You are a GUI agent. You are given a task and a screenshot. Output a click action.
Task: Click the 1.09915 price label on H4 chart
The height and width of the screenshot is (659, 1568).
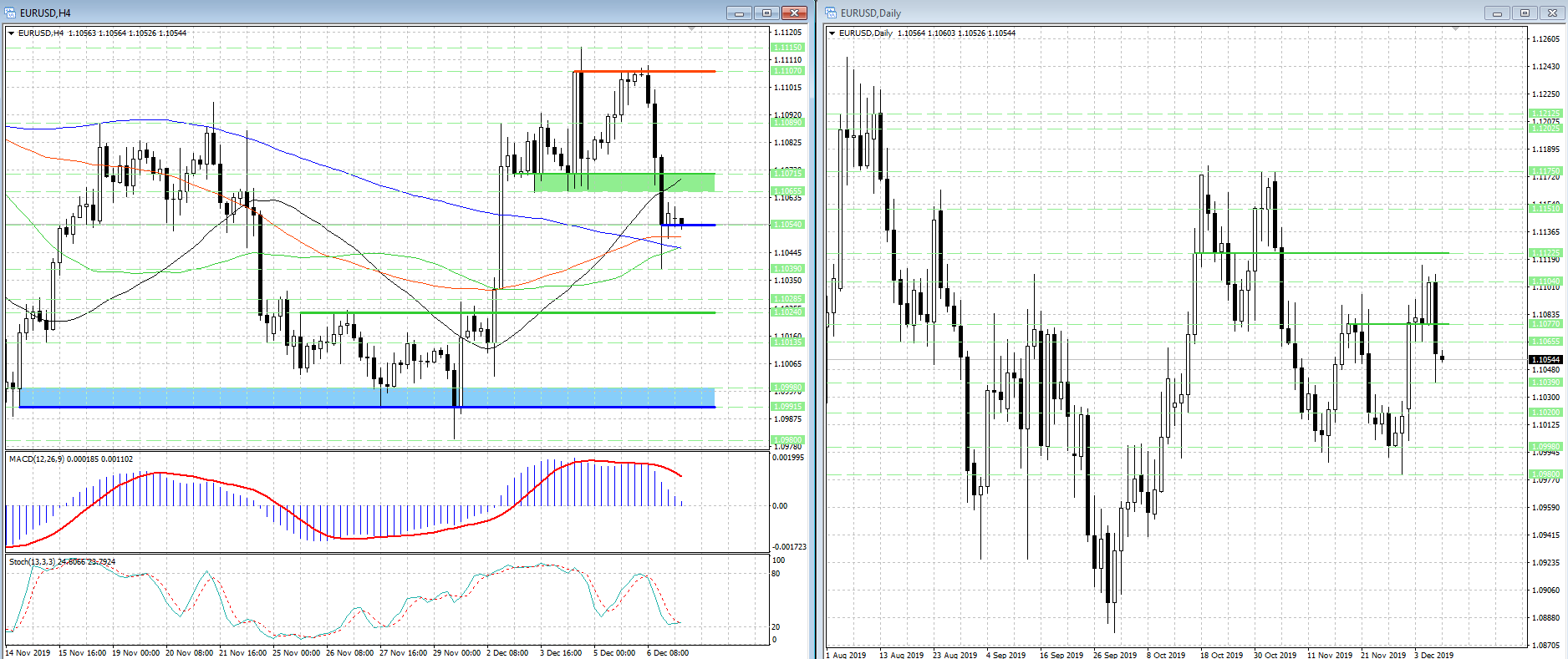[x=787, y=407]
